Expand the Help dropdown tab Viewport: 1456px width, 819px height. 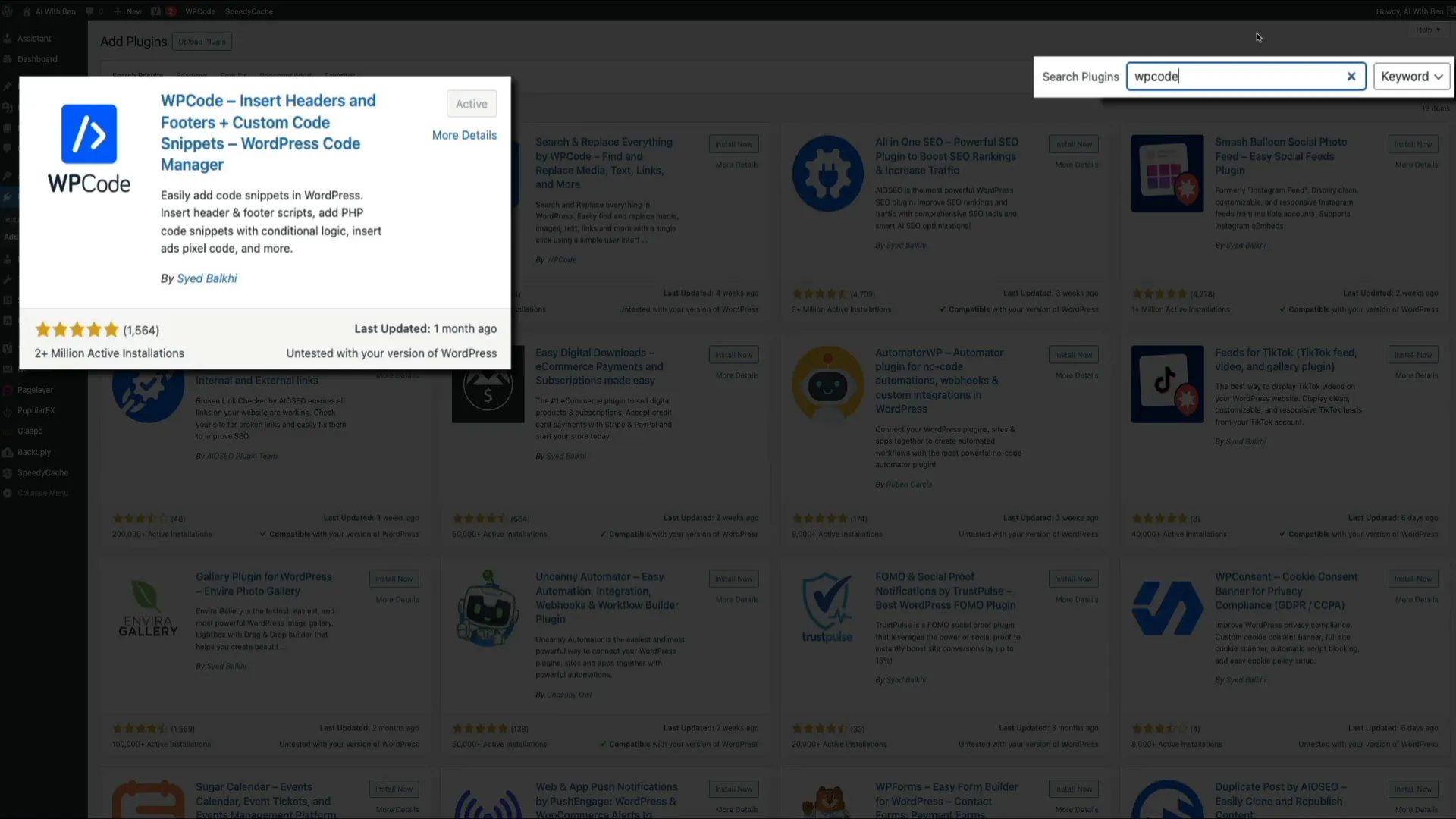pyautogui.click(x=1428, y=30)
